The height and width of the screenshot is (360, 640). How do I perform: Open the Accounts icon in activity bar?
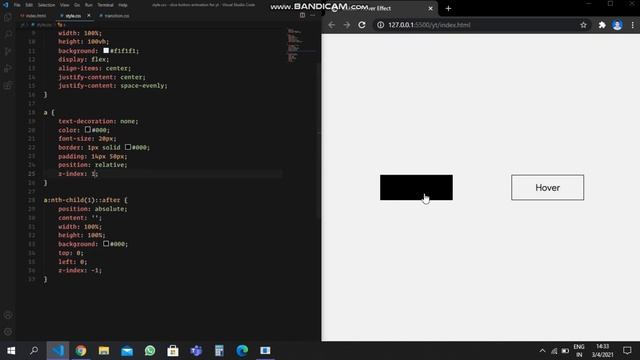point(8,315)
